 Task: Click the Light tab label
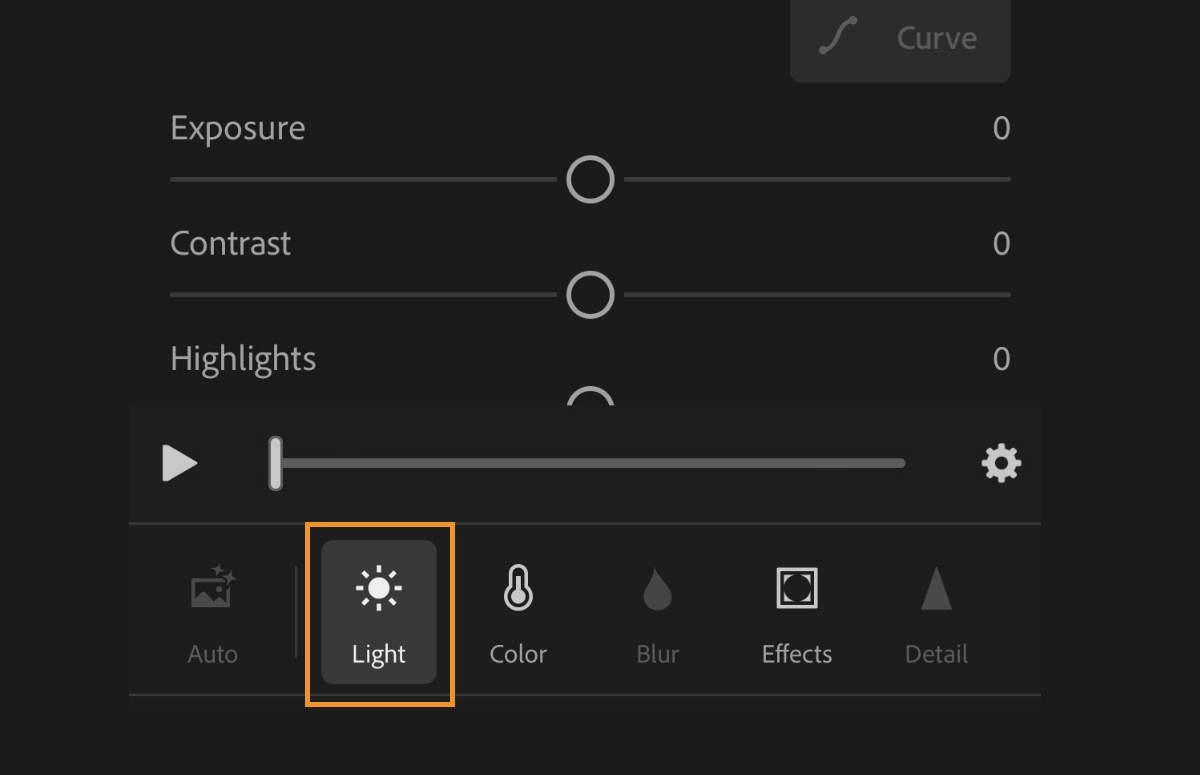tap(378, 654)
